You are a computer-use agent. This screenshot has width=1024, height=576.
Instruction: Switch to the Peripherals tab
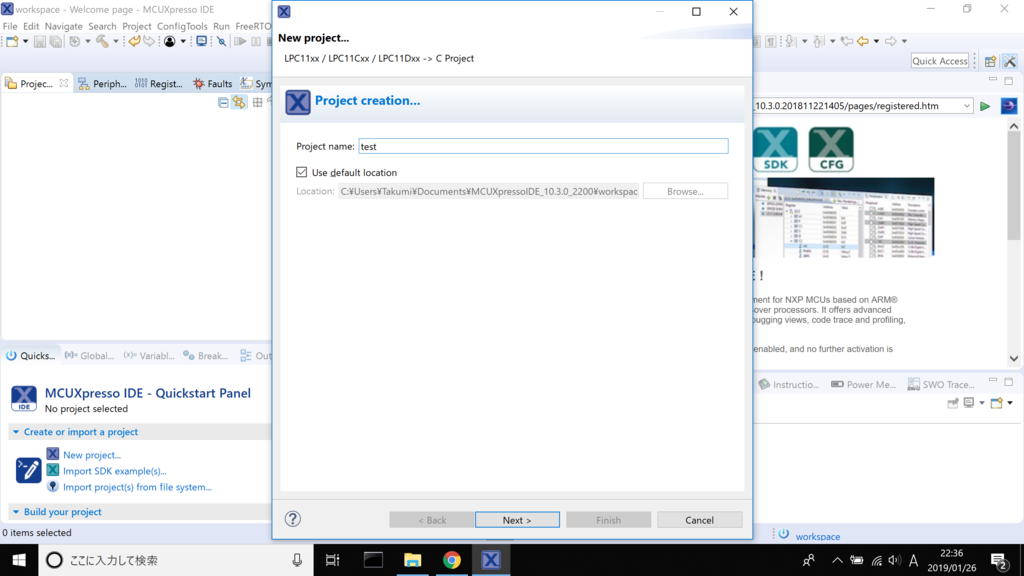coord(103,84)
